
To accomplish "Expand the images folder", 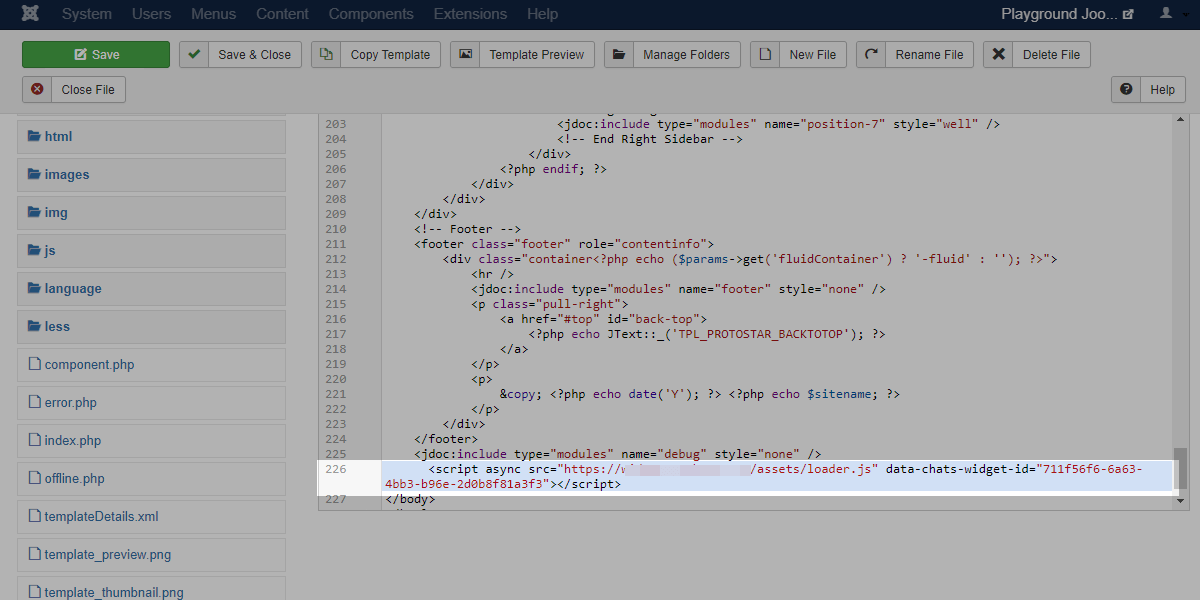I will click(66, 174).
